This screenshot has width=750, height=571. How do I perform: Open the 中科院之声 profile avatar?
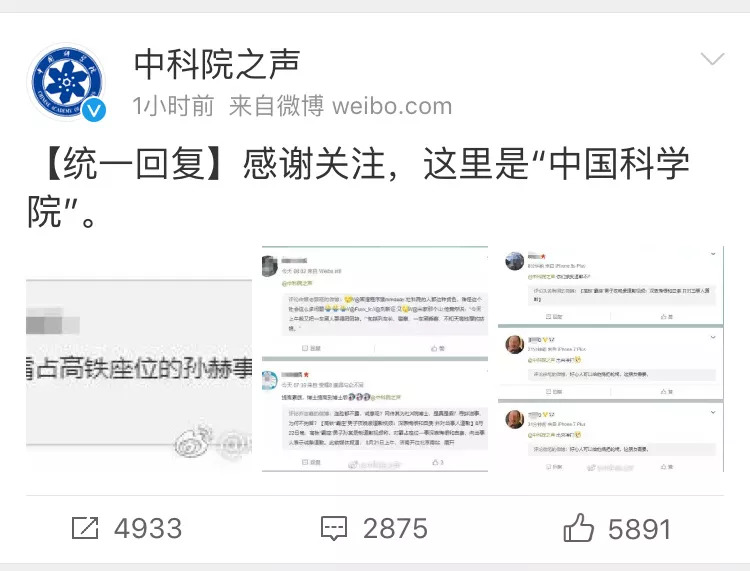pyautogui.click(x=66, y=82)
